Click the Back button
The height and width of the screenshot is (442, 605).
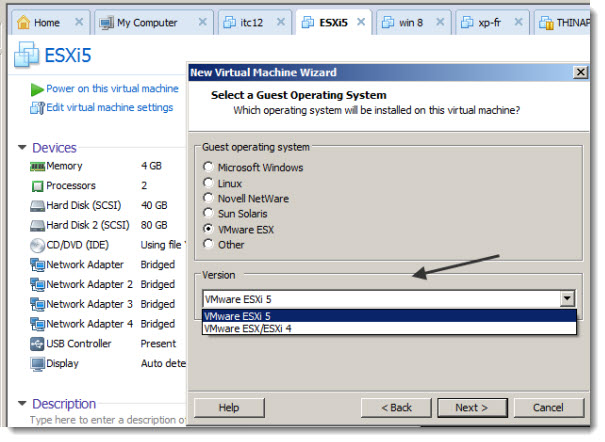(x=396, y=408)
